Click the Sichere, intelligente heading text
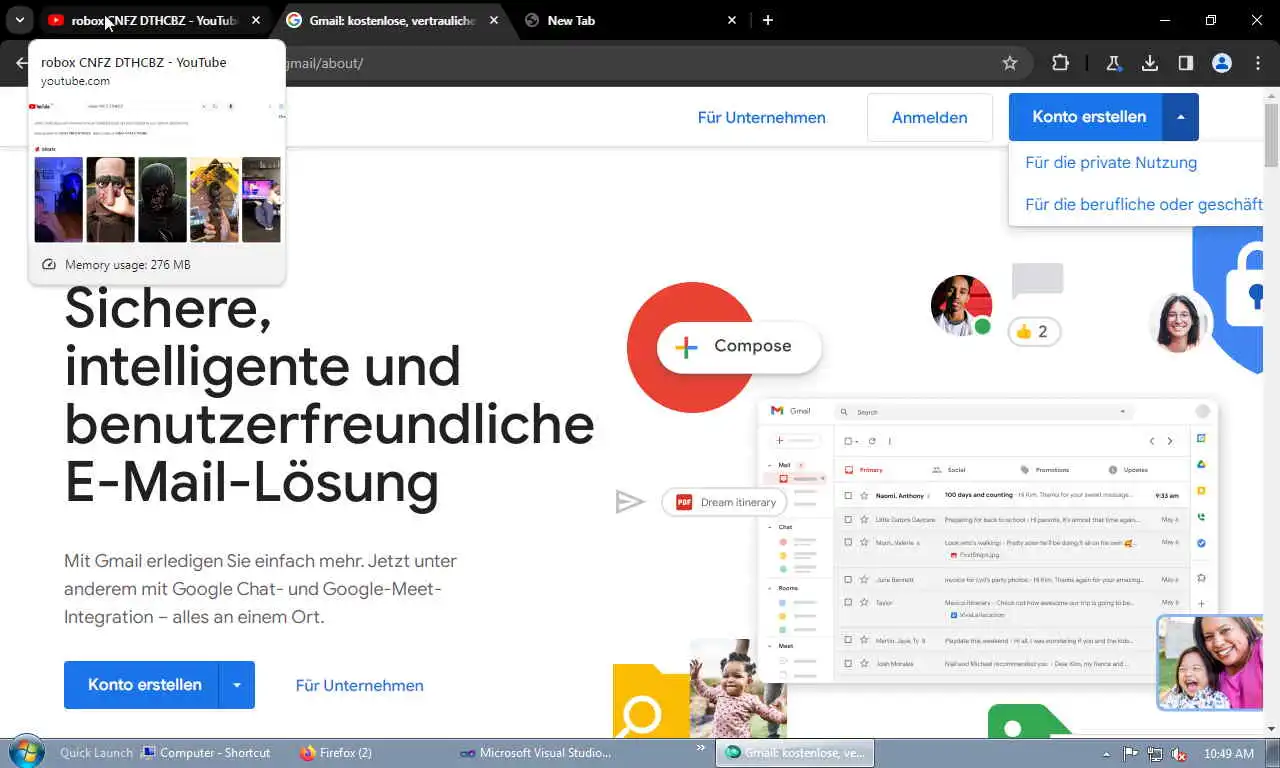The height and width of the screenshot is (768, 1280). pyautogui.click(x=330, y=395)
